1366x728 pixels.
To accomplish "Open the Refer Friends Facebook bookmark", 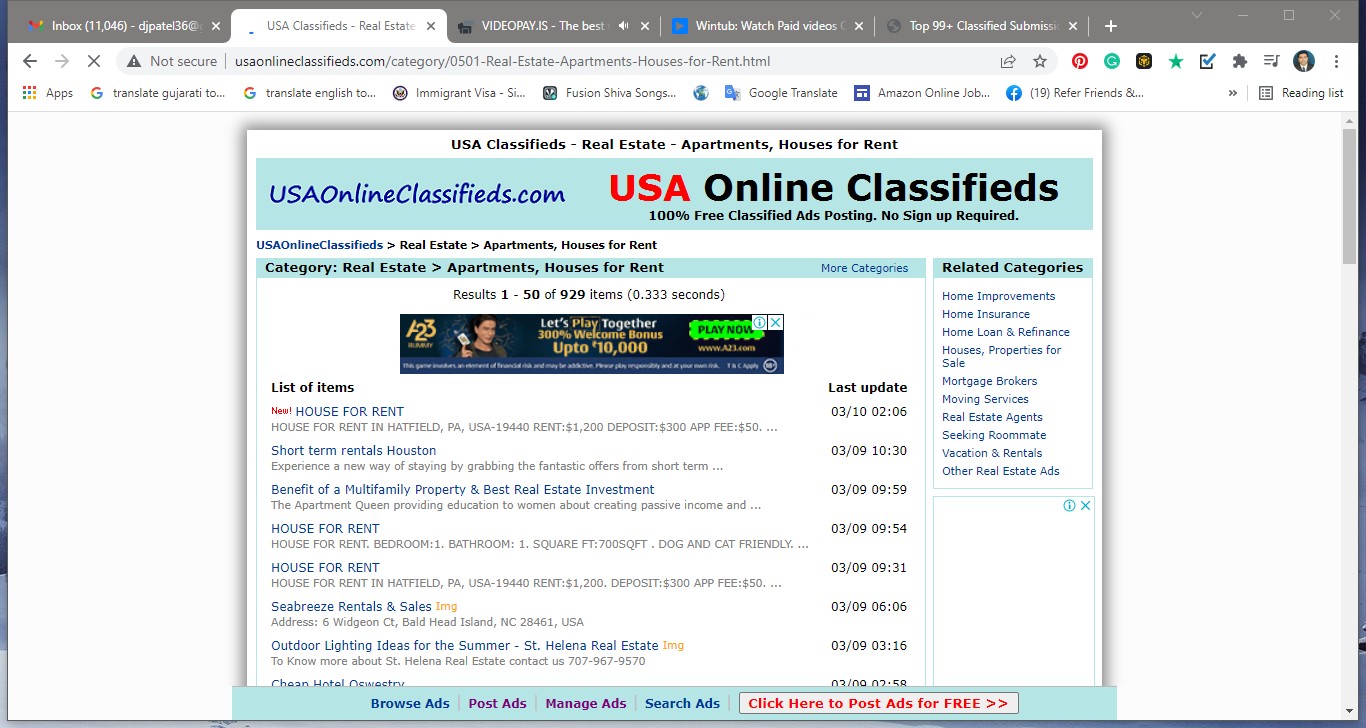I will [x=1075, y=93].
